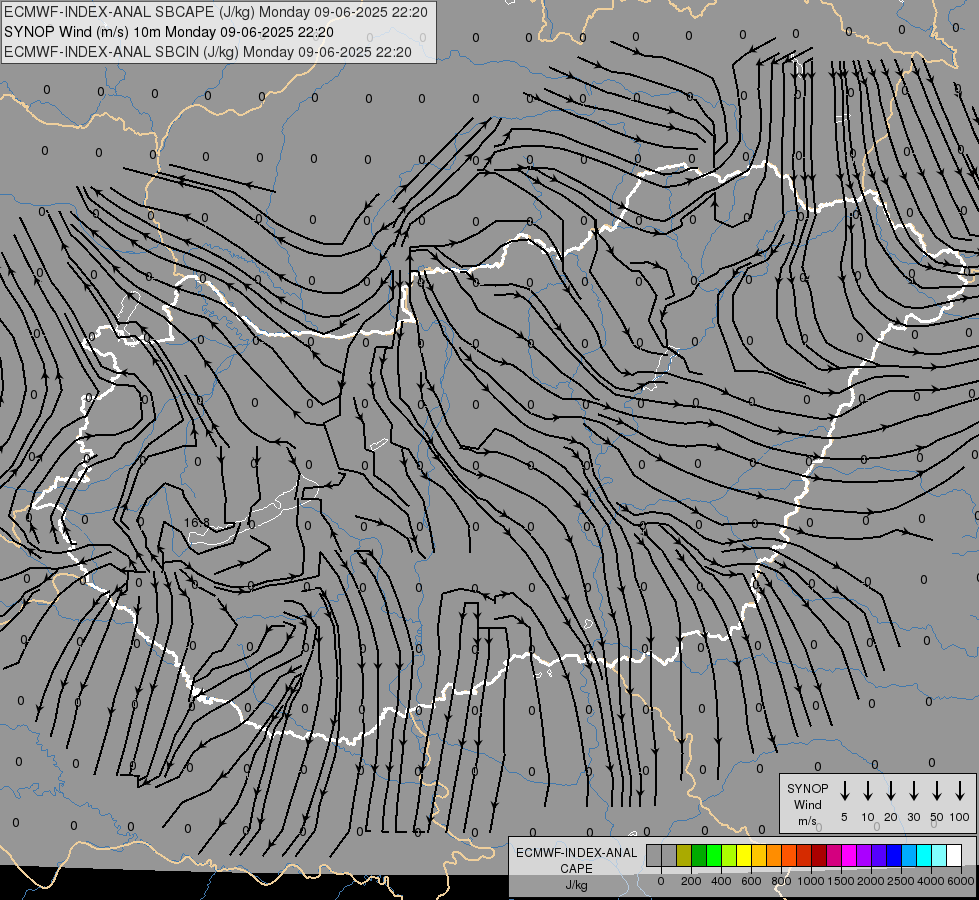The height and width of the screenshot is (900, 979).
Task: Click the J/kg unit in color legend
Action: click(x=576, y=885)
